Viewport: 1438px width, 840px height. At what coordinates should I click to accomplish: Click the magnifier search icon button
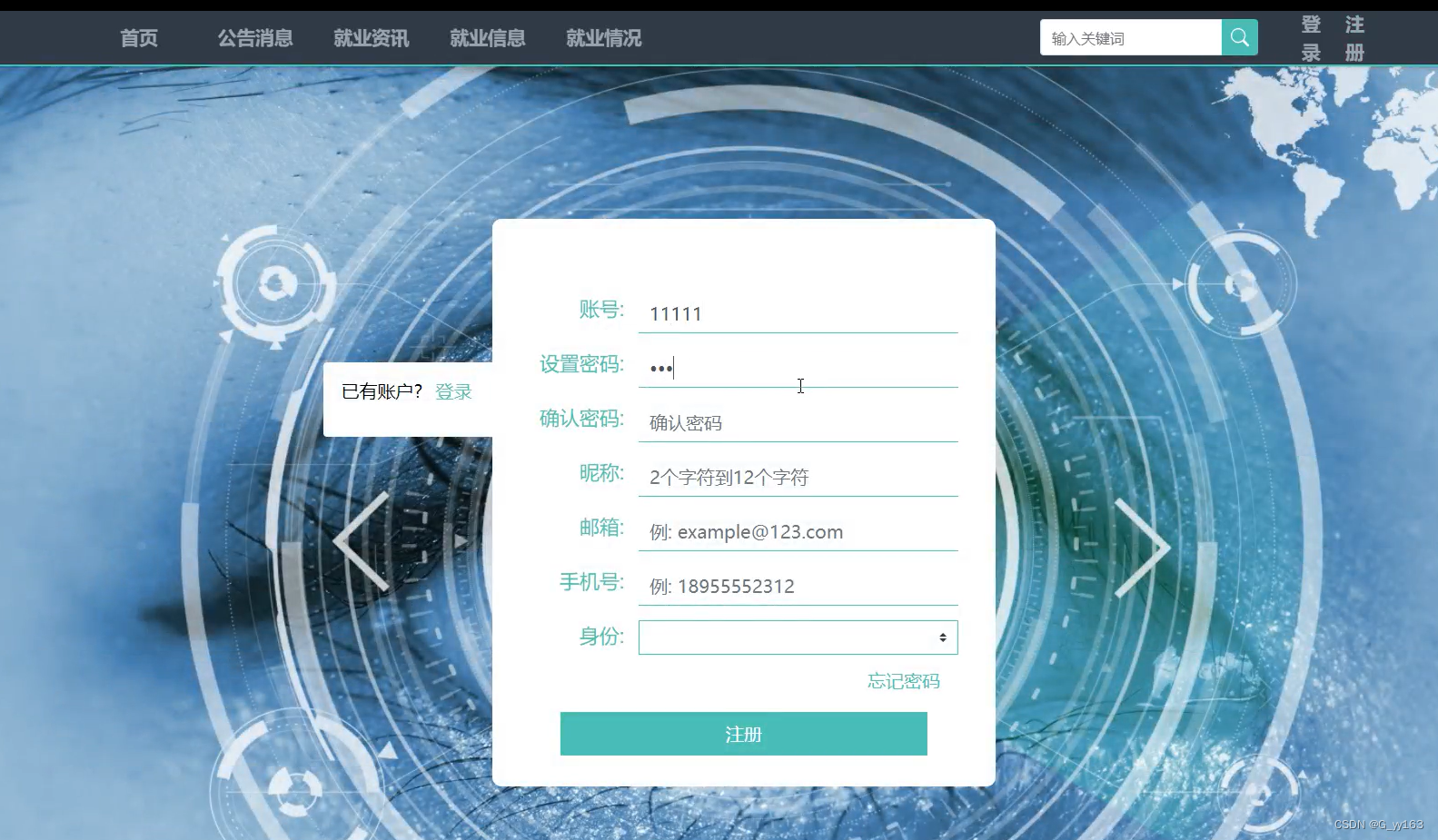(x=1239, y=37)
